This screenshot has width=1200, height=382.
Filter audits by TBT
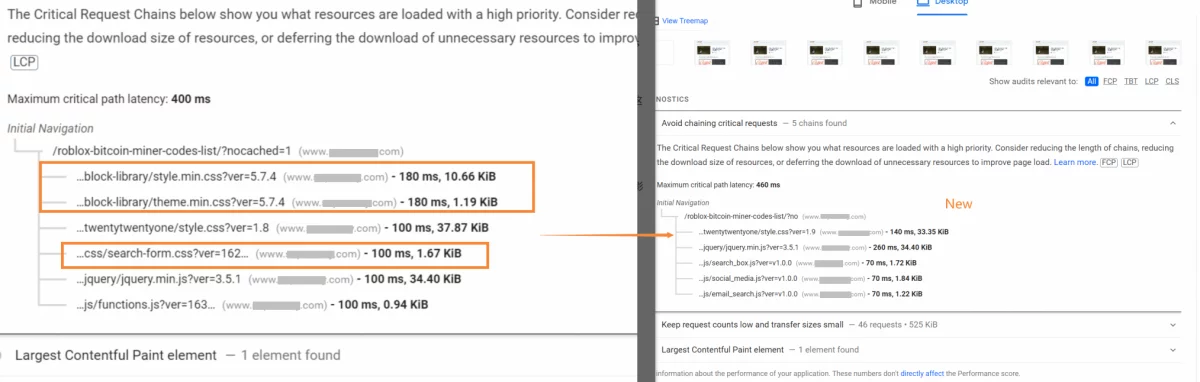[1131, 82]
